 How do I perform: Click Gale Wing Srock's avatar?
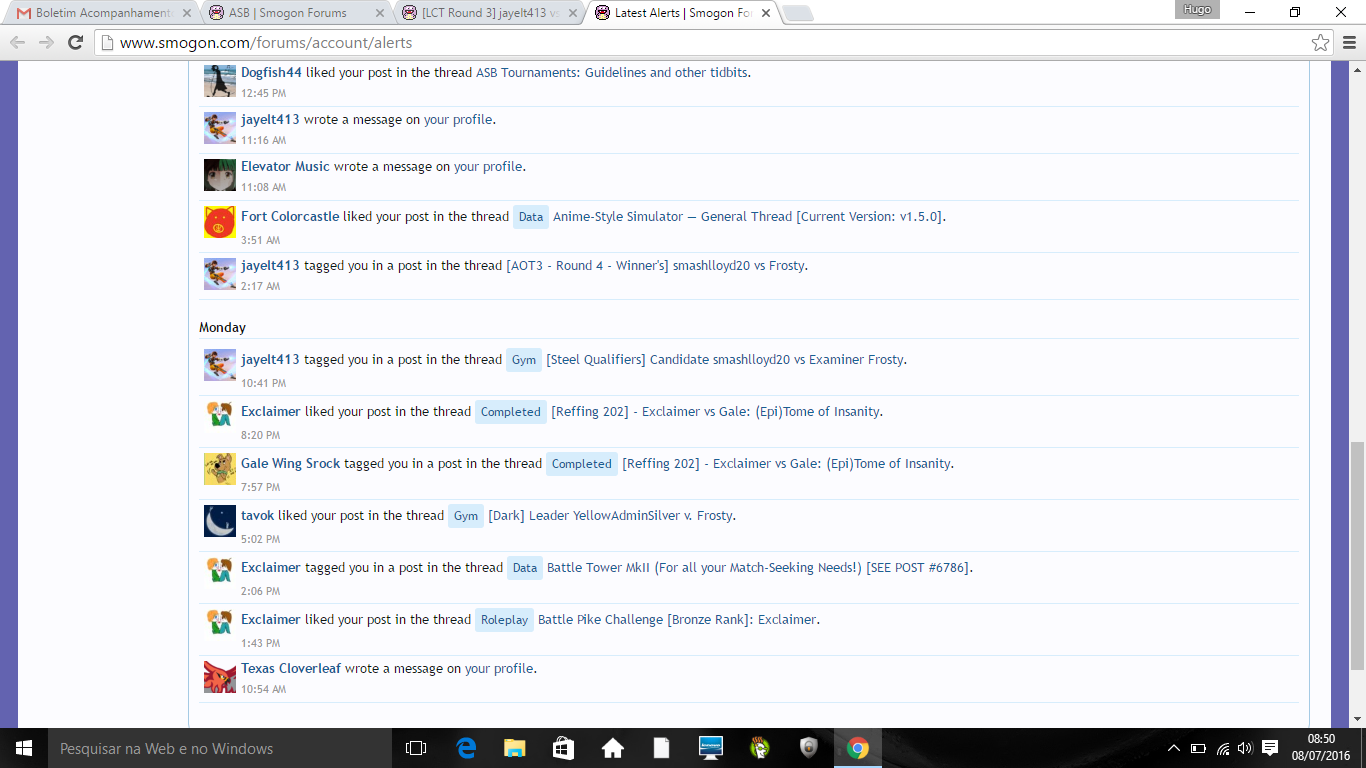(x=219, y=469)
